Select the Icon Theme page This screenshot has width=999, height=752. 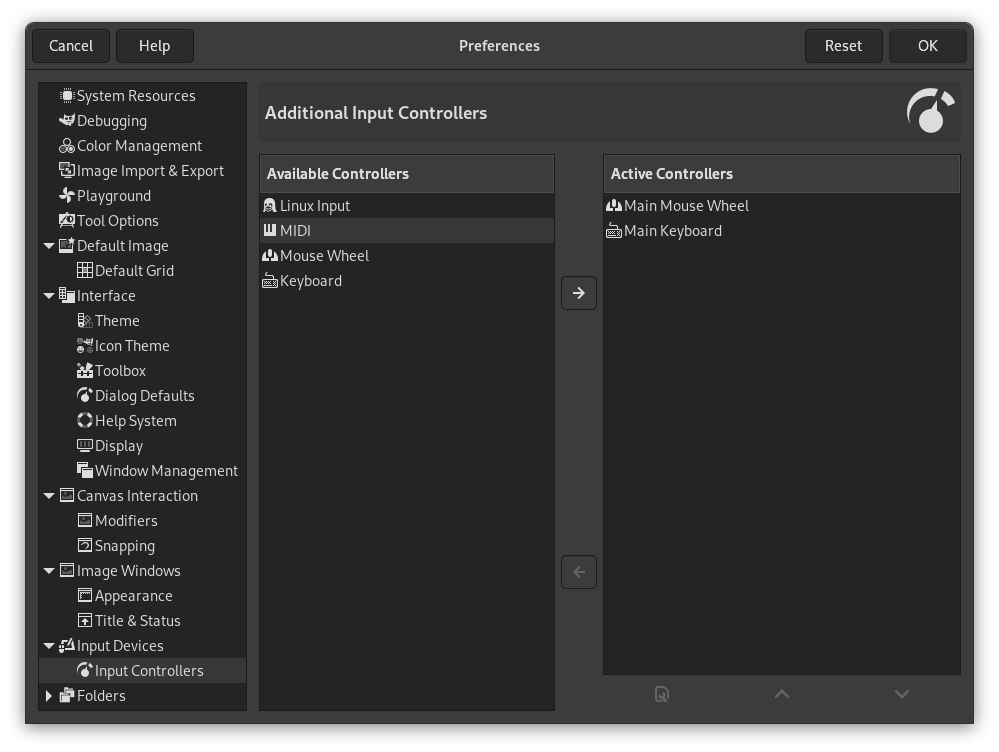(x=128, y=345)
